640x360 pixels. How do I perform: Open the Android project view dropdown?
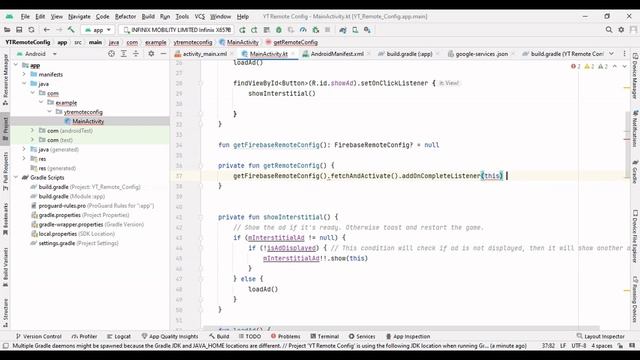tap(36, 54)
